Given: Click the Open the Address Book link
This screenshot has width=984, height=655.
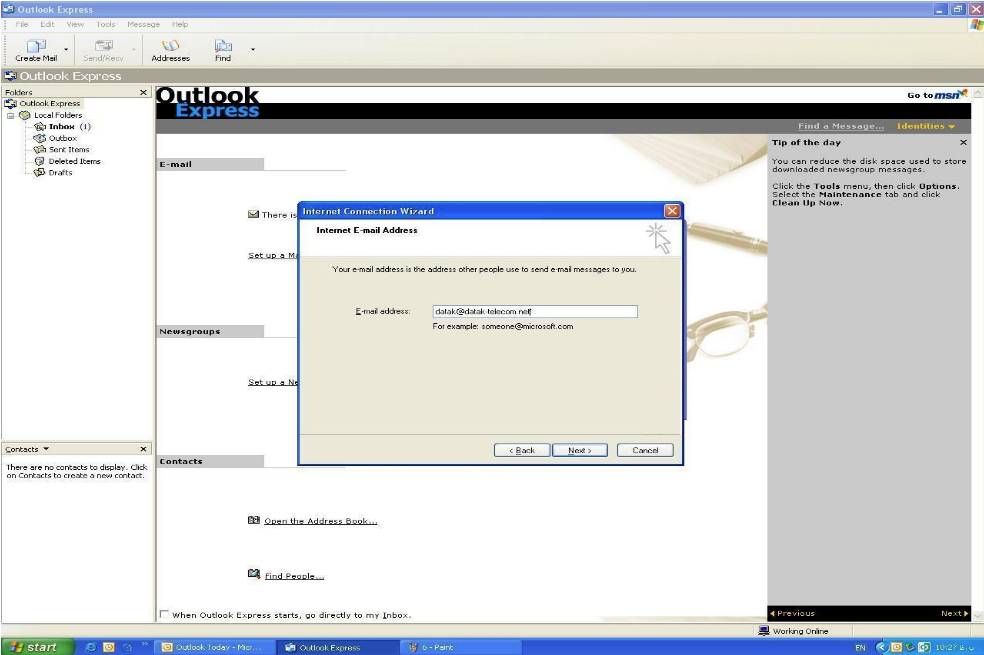Looking at the screenshot, I should [x=321, y=521].
